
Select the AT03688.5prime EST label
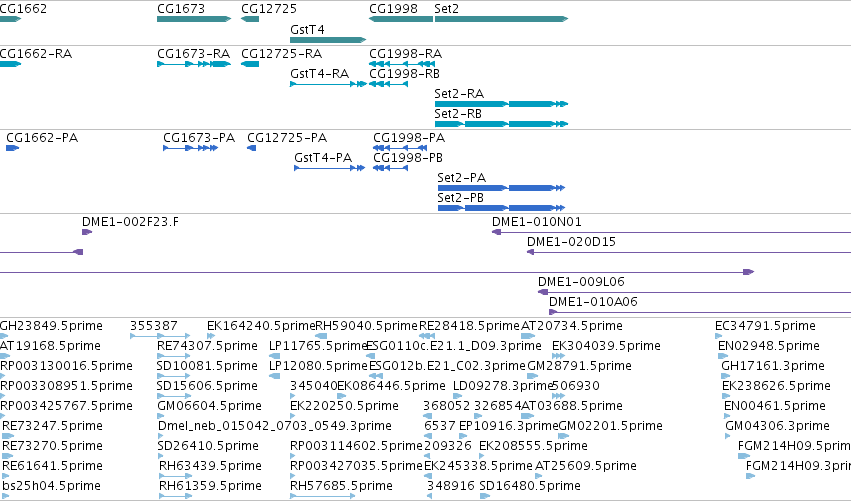click(x=571, y=407)
